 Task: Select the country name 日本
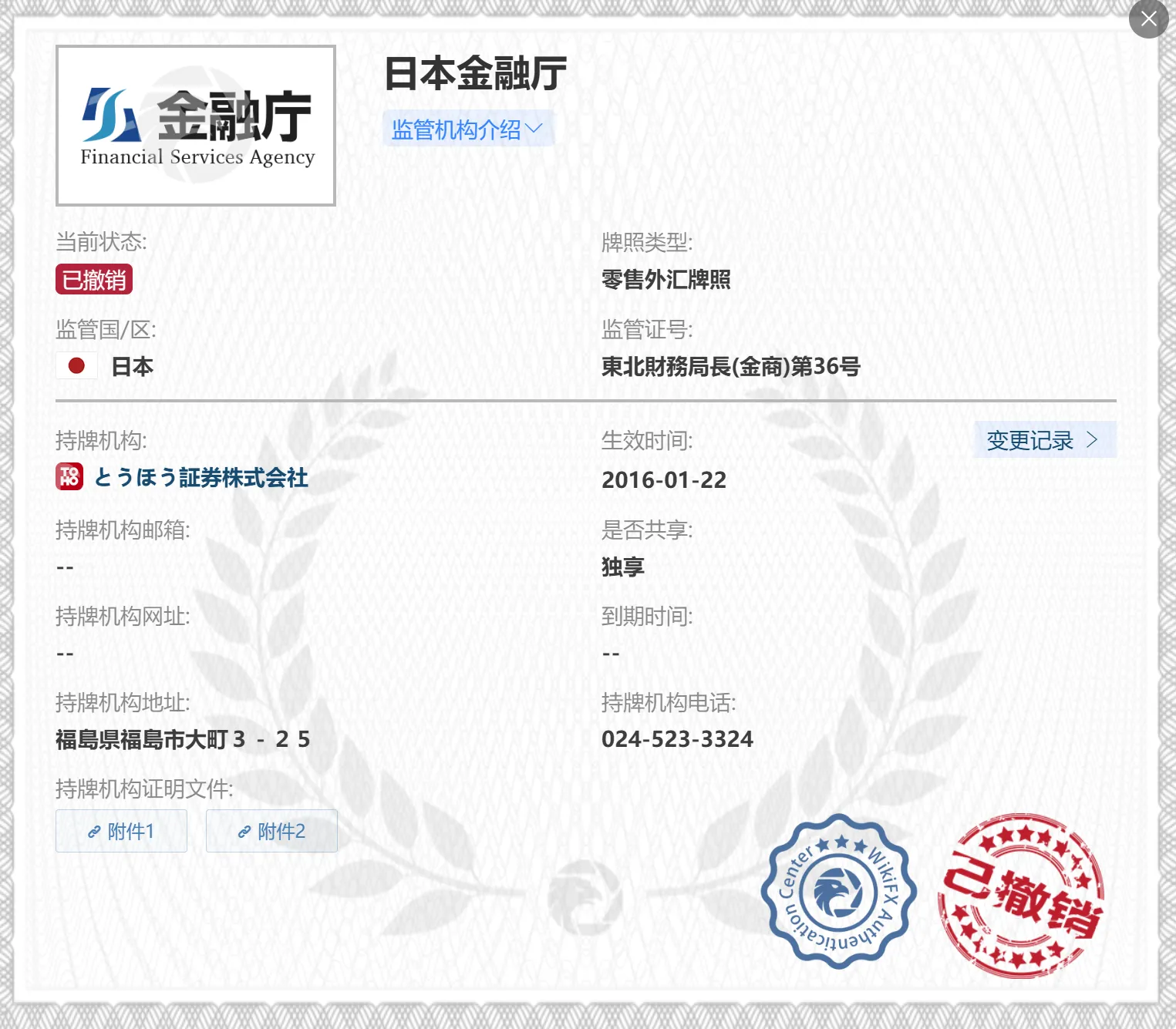[132, 366]
